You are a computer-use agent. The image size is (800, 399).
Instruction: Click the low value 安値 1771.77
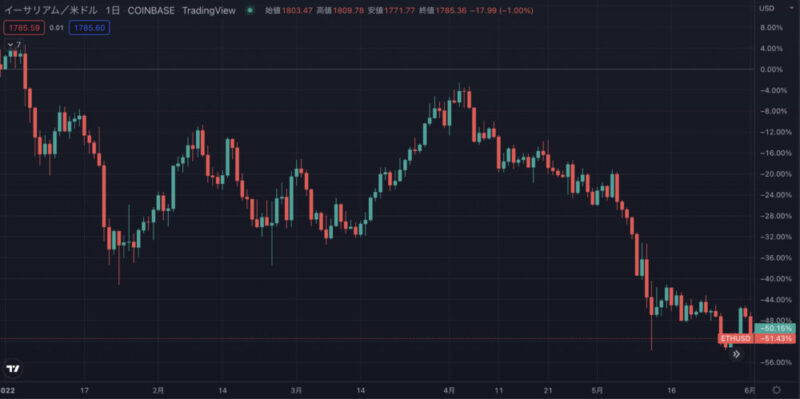point(390,10)
